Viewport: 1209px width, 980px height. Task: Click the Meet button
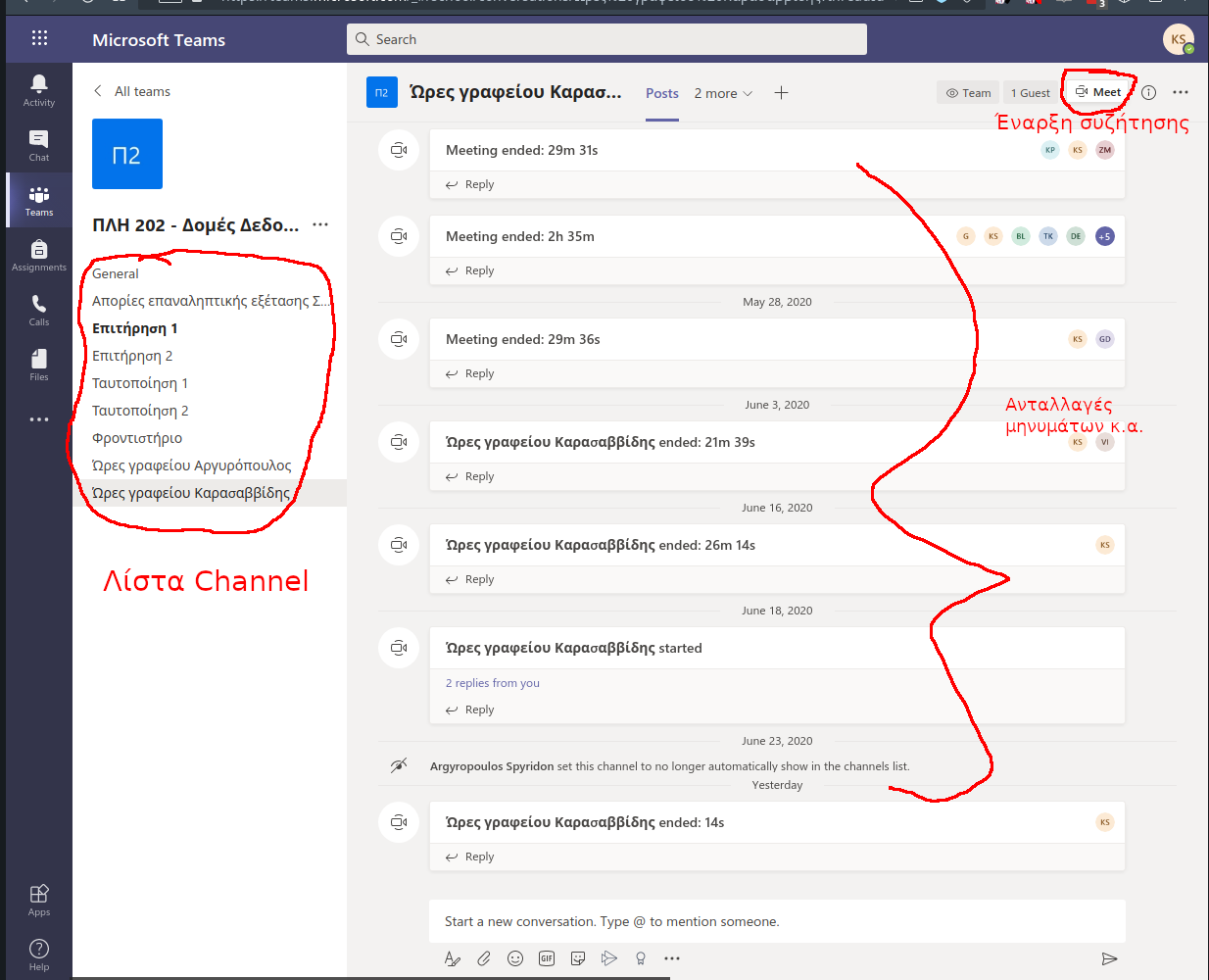[x=1098, y=92]
